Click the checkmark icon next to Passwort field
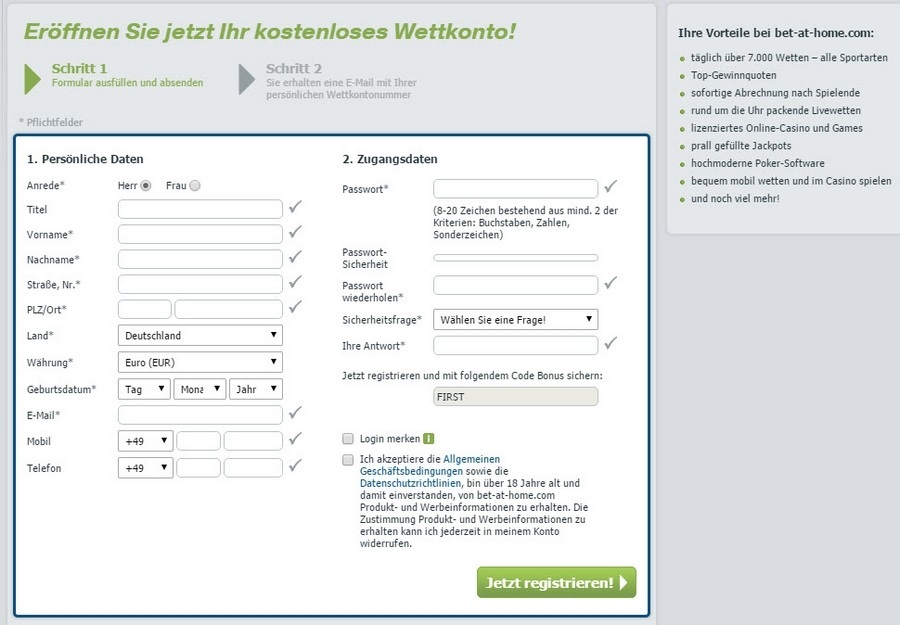 [611, 186]
